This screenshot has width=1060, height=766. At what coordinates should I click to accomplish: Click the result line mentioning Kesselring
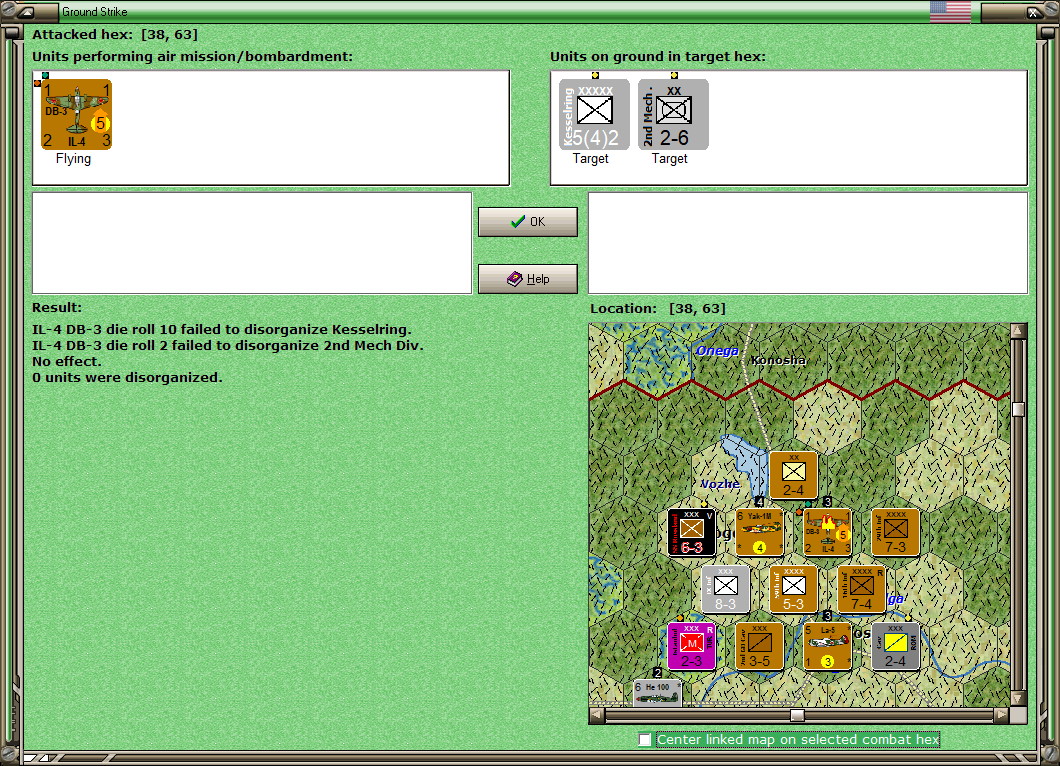coord(222,330)
